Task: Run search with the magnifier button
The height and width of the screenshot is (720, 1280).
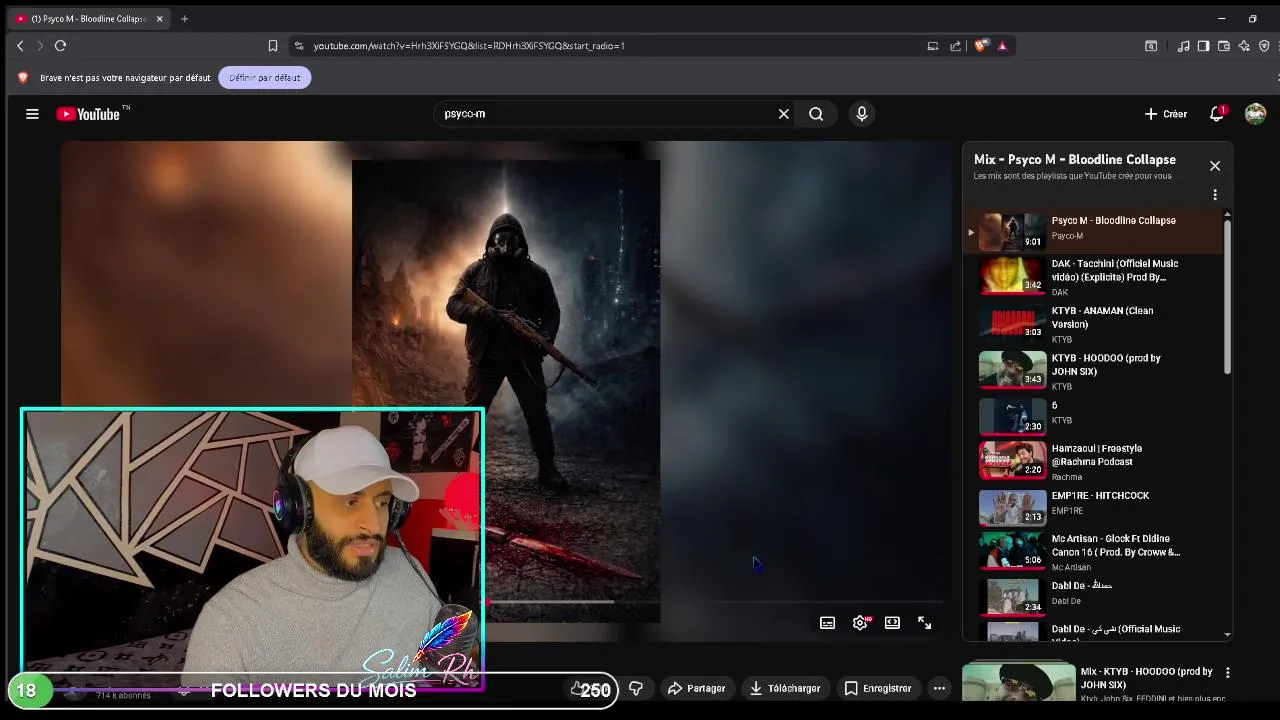Action: coord(816,114)
